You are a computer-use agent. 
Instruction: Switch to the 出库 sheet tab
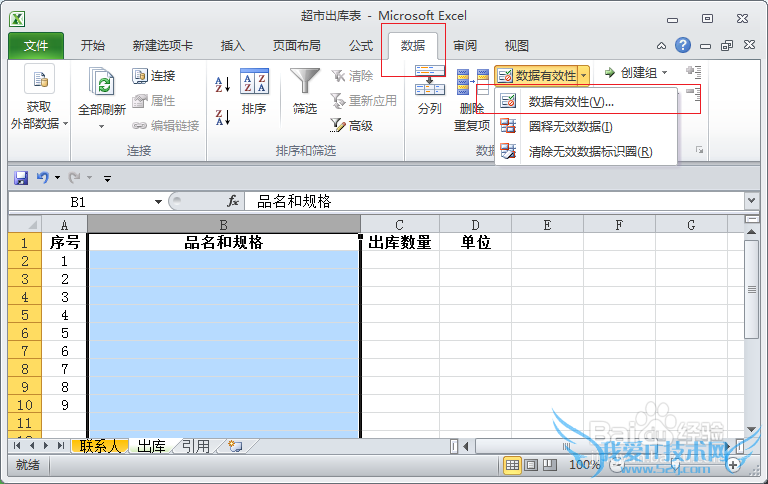tap(151, 446)
